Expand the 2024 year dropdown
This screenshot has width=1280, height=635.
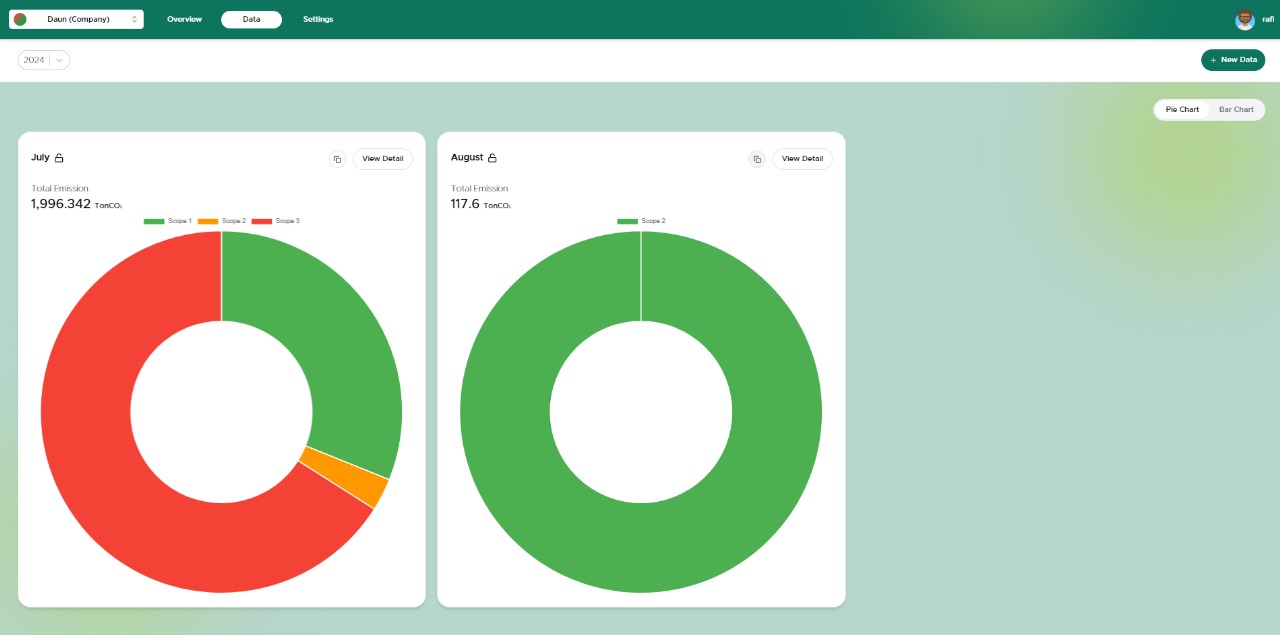(x=44, y=60)
